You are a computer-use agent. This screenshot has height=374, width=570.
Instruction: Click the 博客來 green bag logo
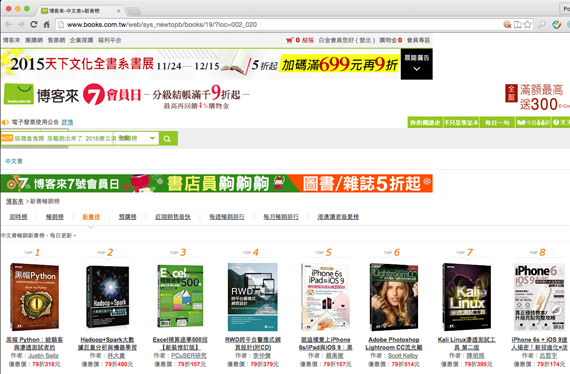pos(19,94)
